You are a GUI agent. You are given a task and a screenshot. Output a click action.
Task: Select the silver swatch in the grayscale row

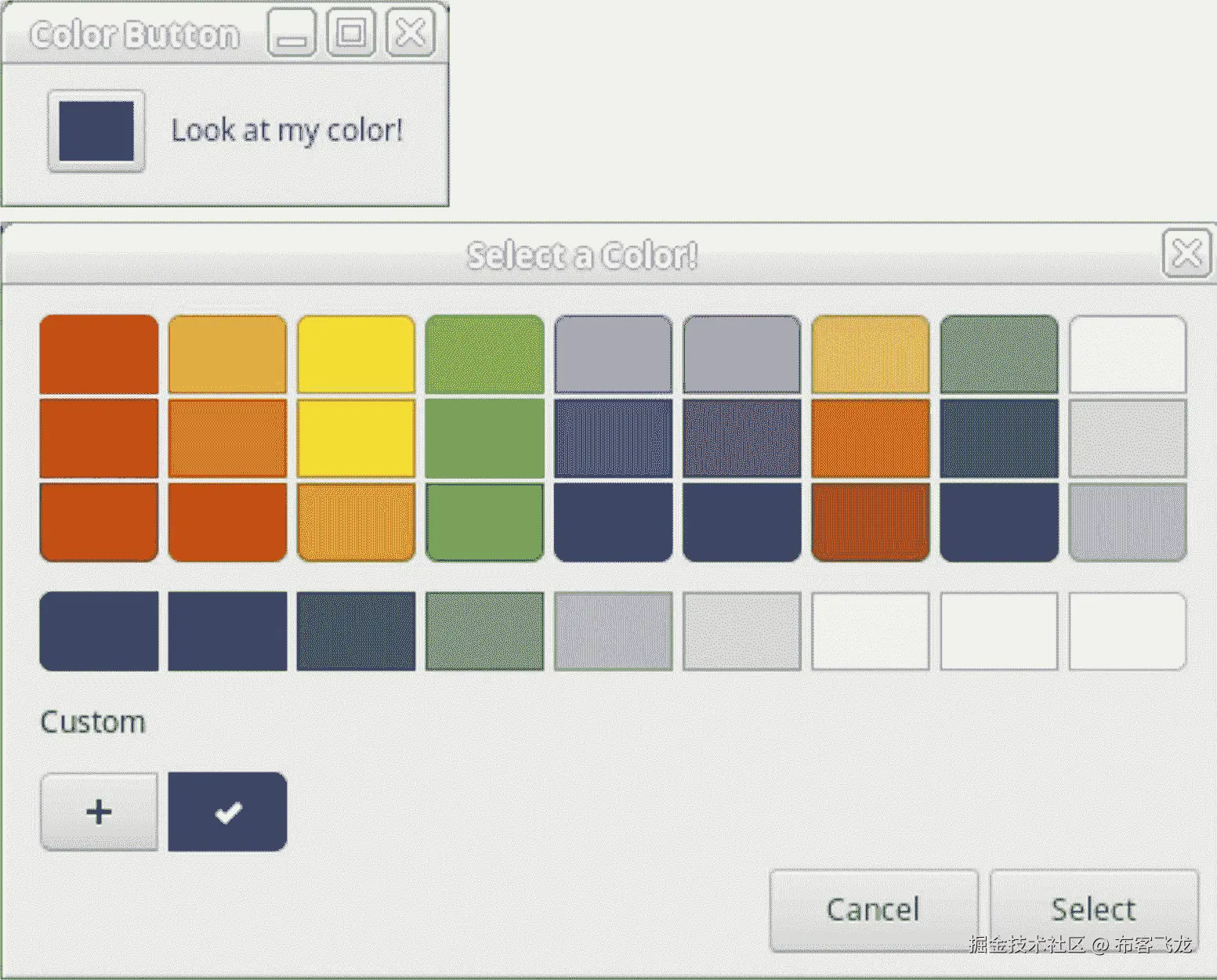[613, 631]
